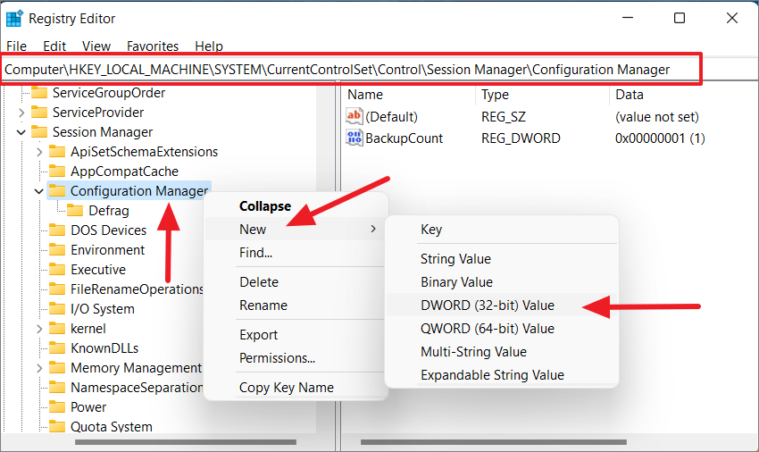Click the FileRenameOperations folder icon

(x=57, y=289)
